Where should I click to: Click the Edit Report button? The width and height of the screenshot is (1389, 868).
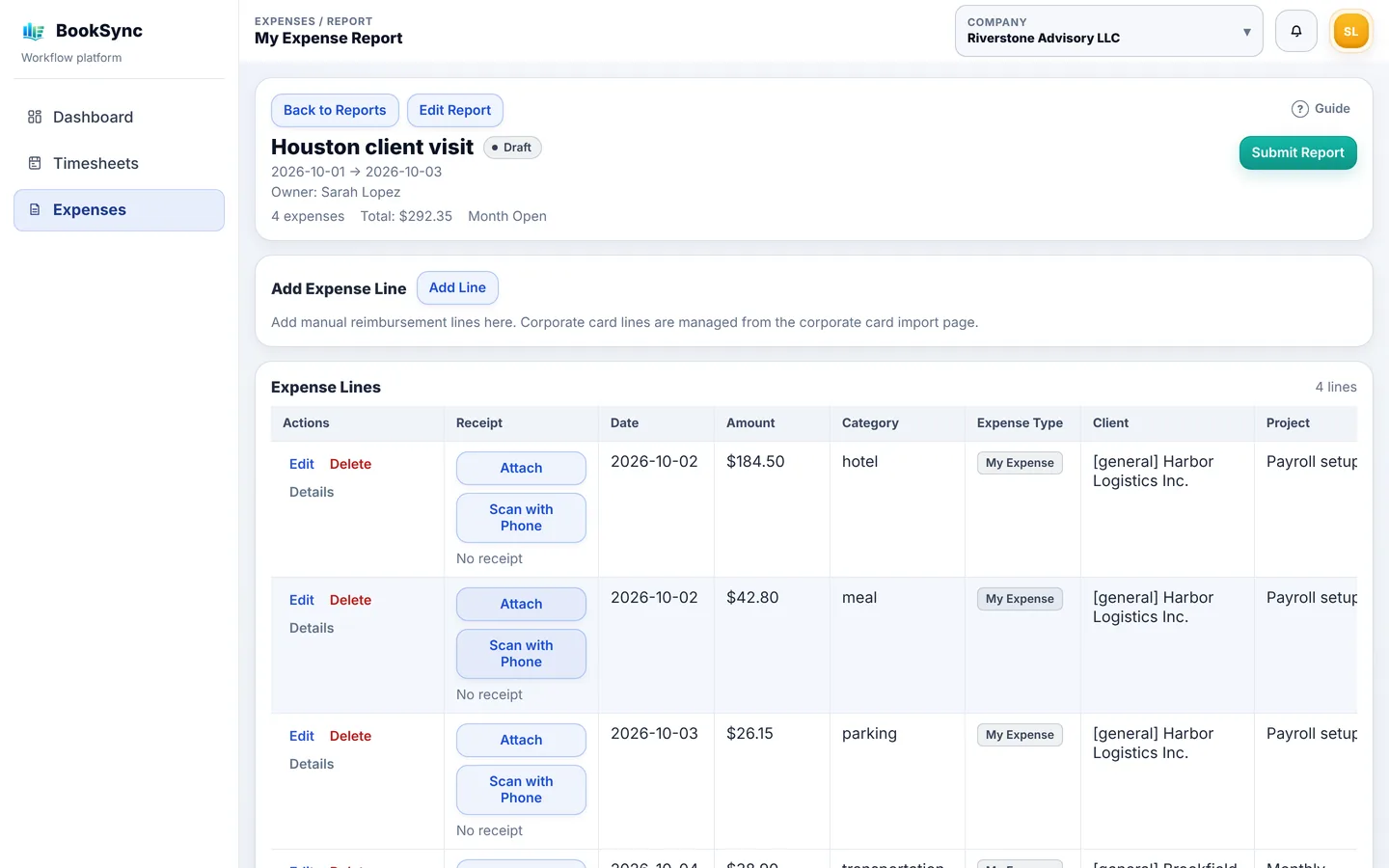[454, 110]
